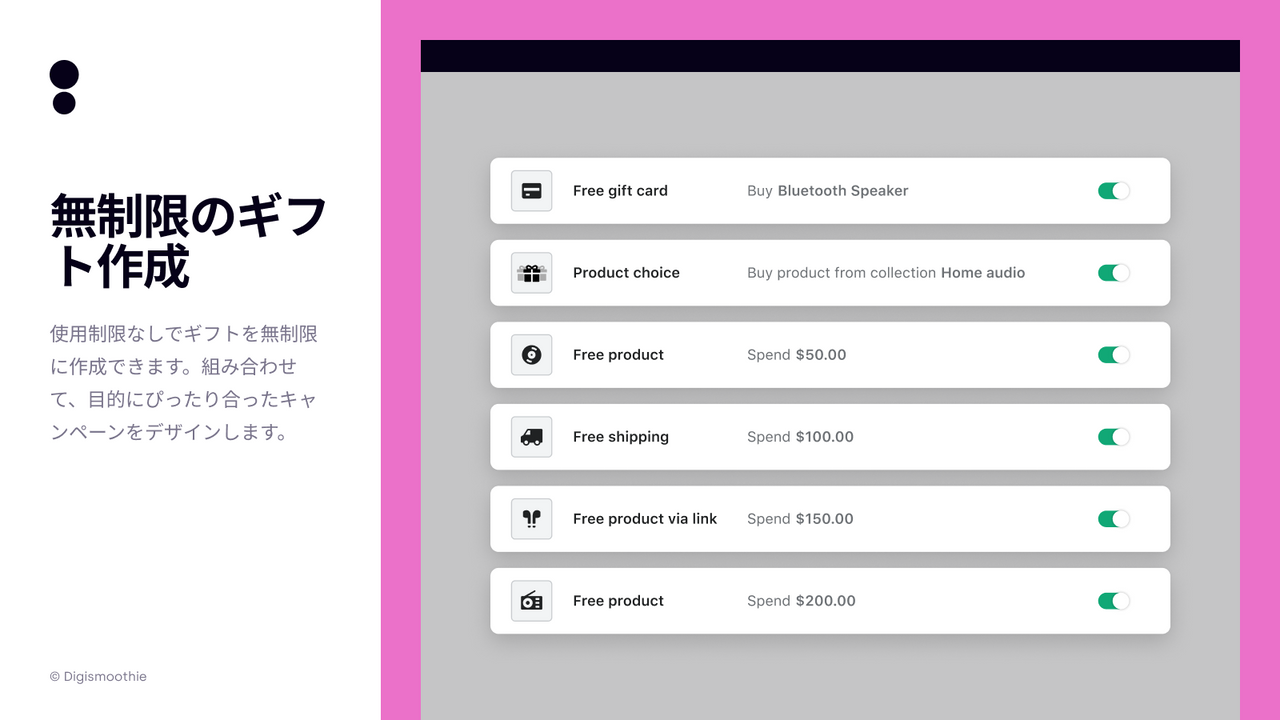
Task: Toggle the Spend $50.00 free product switch
Action: click(x=1114, y=355)
